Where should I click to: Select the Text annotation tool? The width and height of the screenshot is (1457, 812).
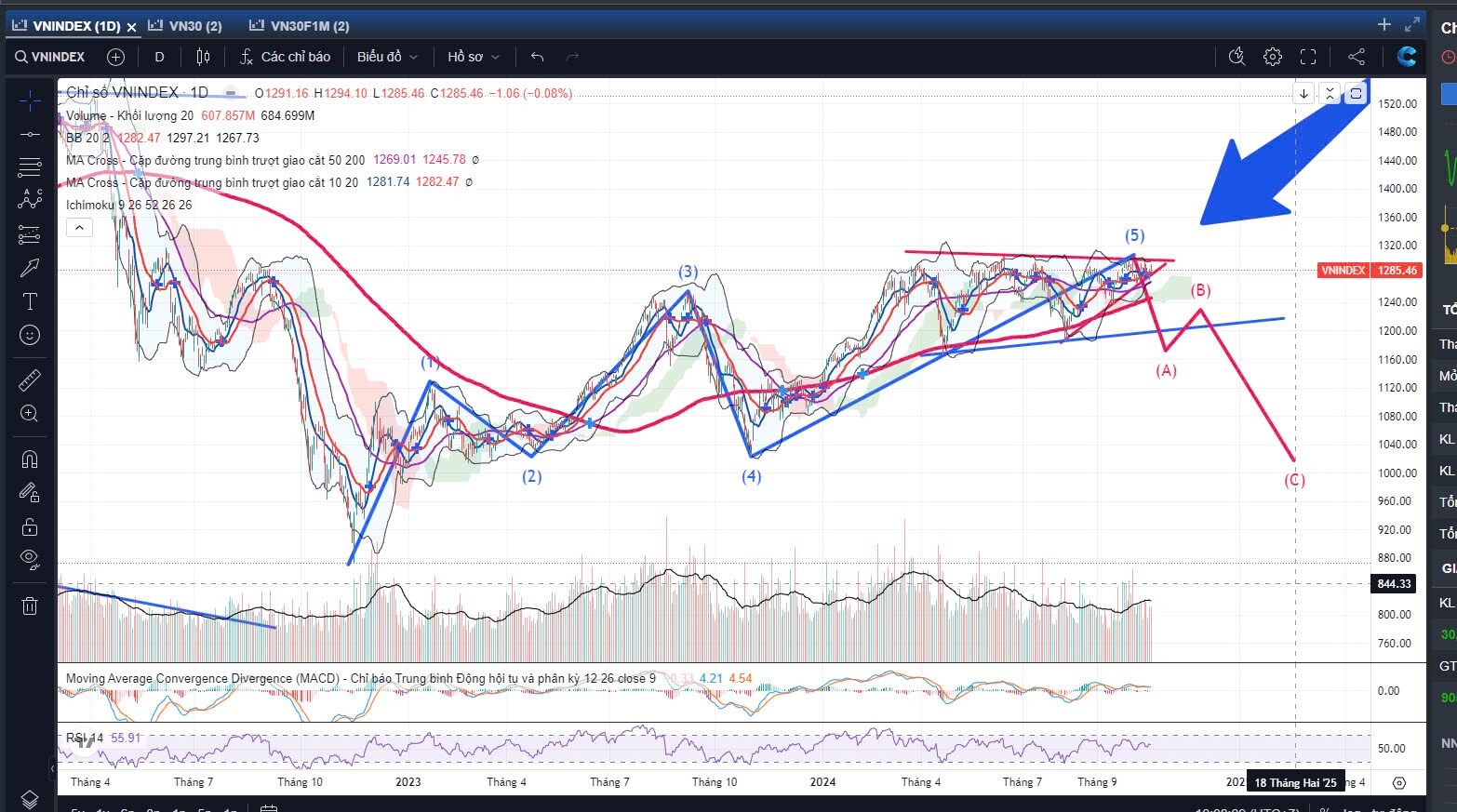click(30, 301)
